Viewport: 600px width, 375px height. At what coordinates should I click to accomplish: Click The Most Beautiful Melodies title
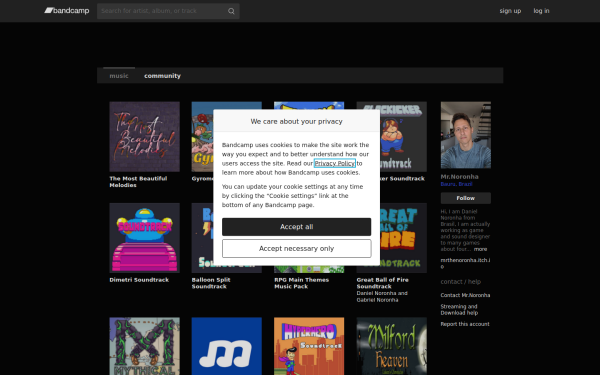[138, 182]
